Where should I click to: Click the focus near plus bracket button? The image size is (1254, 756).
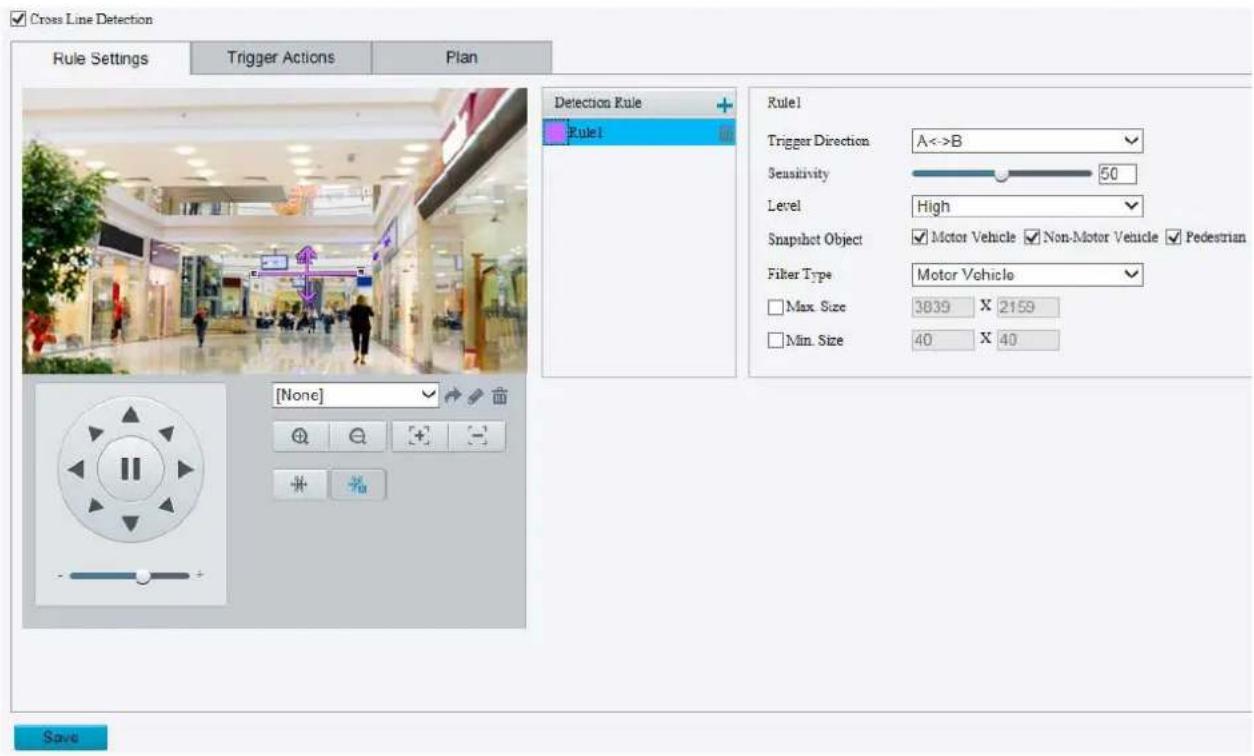point(418,436)
